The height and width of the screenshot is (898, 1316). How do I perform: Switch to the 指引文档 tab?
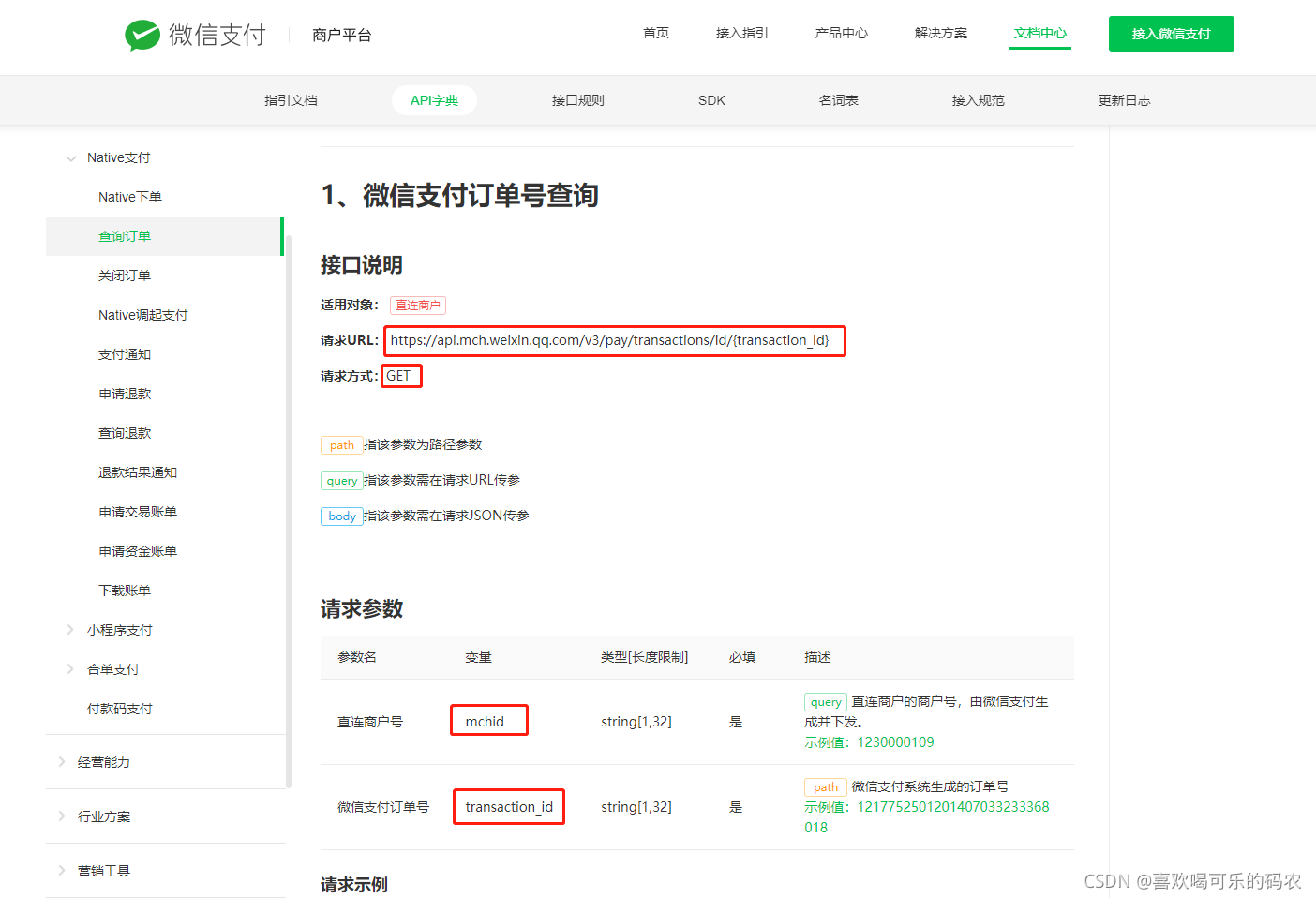(291, 99)
